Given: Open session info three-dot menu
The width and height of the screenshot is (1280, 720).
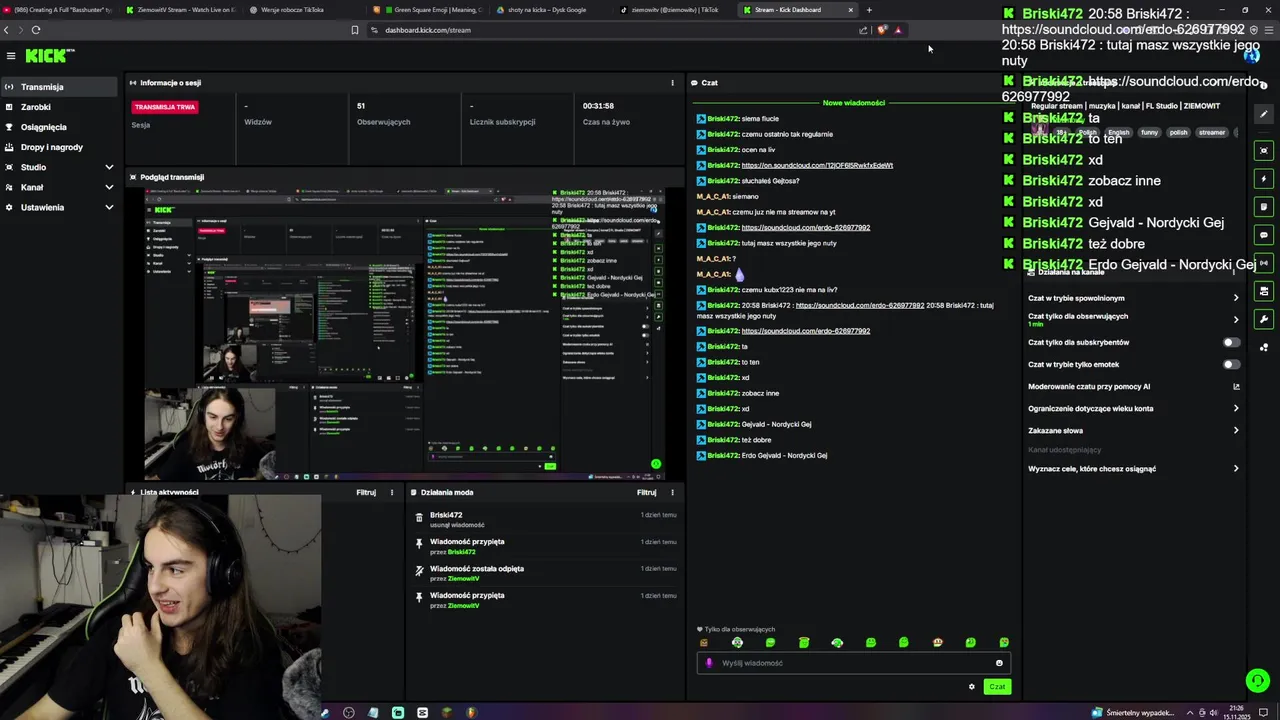Looking at the screenshot, I should click(x=672, y=83).
